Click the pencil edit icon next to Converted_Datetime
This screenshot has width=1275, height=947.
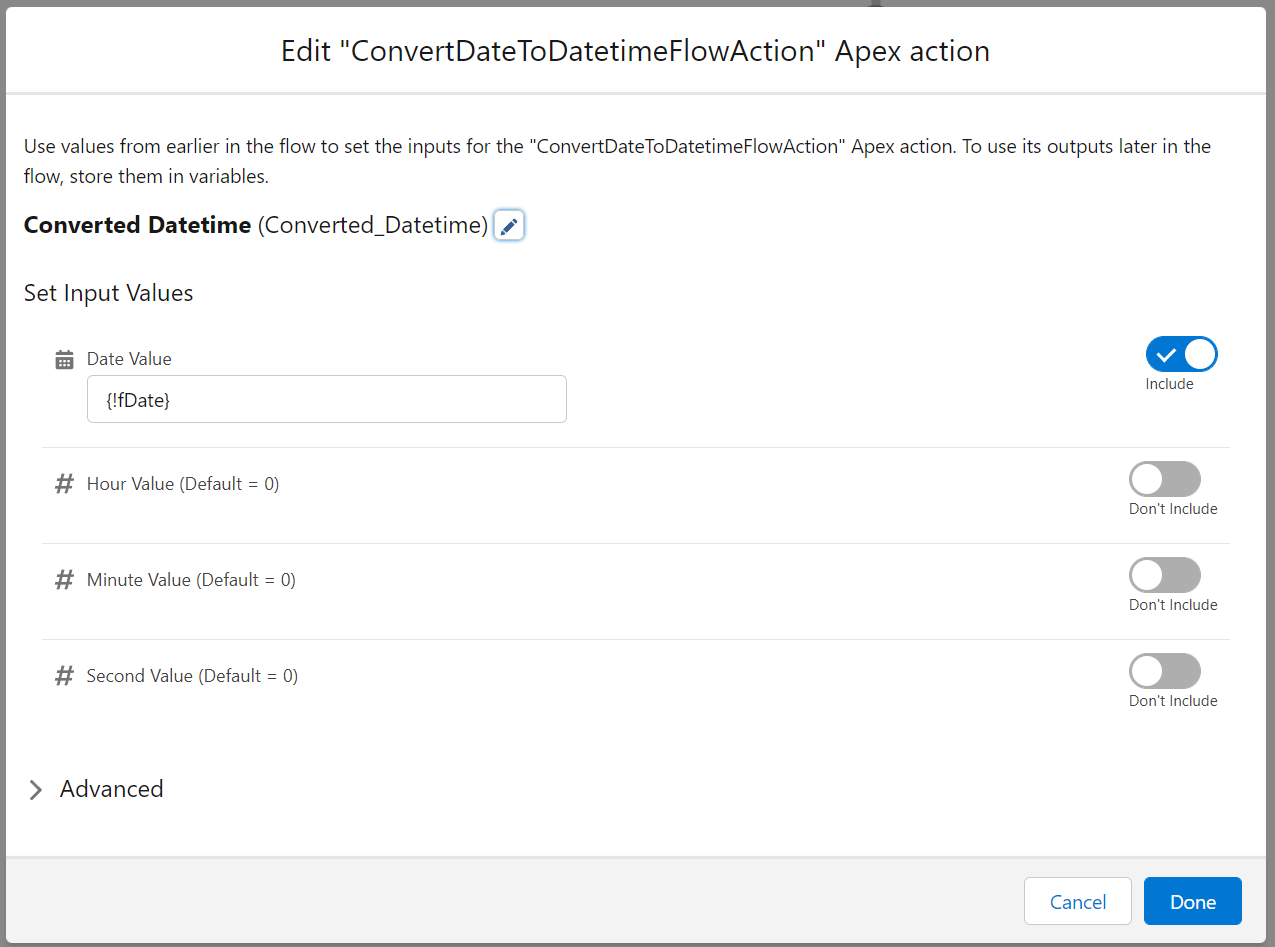[508, 225]
